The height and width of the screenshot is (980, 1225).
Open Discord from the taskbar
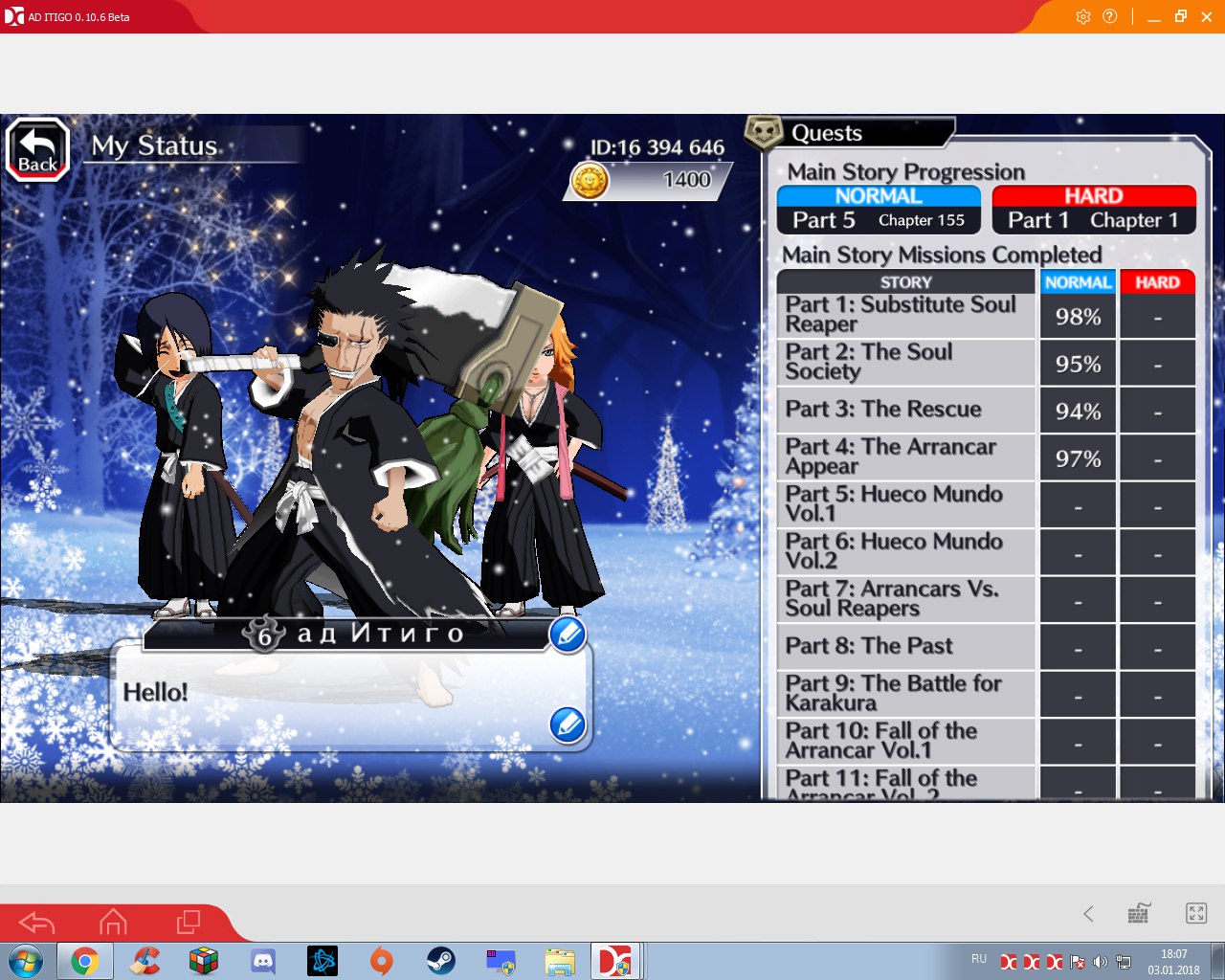coord(263,961)
